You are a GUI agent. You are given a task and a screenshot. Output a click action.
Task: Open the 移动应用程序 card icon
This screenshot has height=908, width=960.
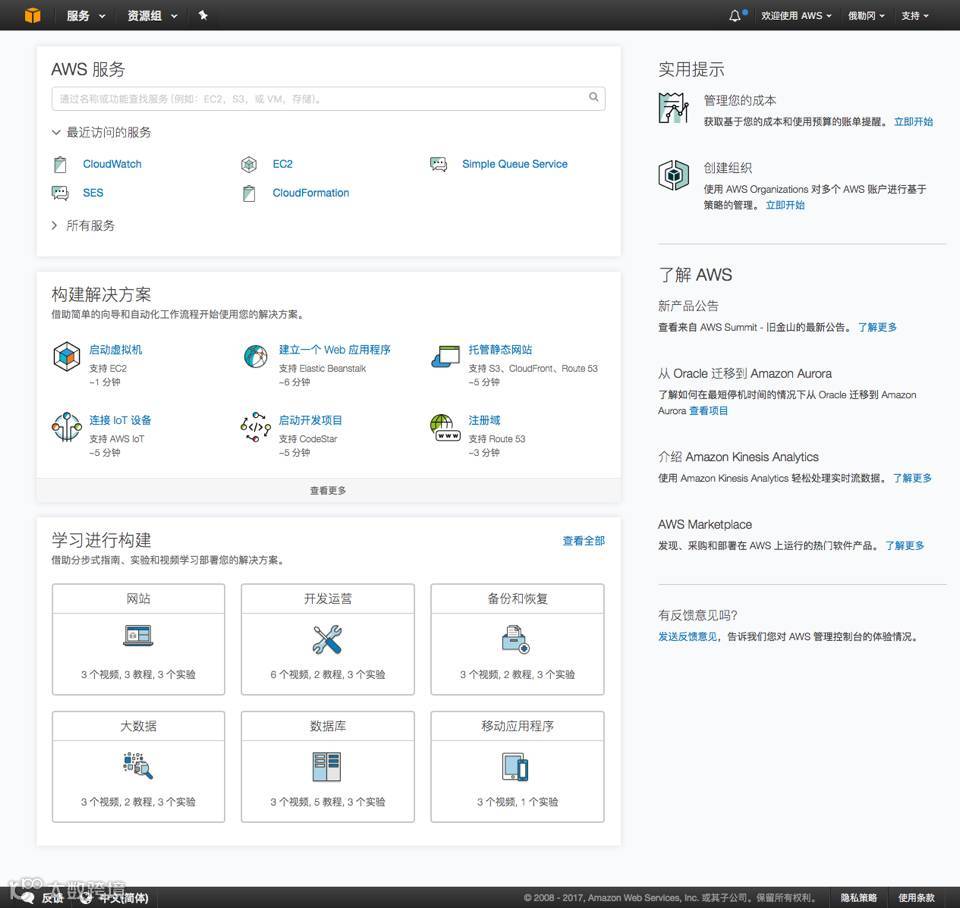516,767
